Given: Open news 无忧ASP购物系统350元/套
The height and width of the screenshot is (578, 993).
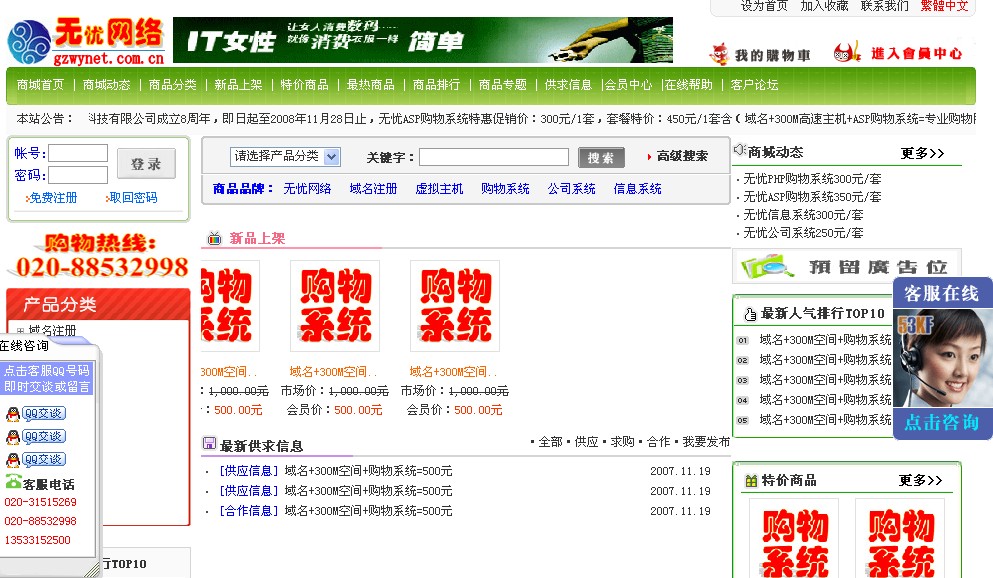Looking at the screenshot, I should coord(812,197).
